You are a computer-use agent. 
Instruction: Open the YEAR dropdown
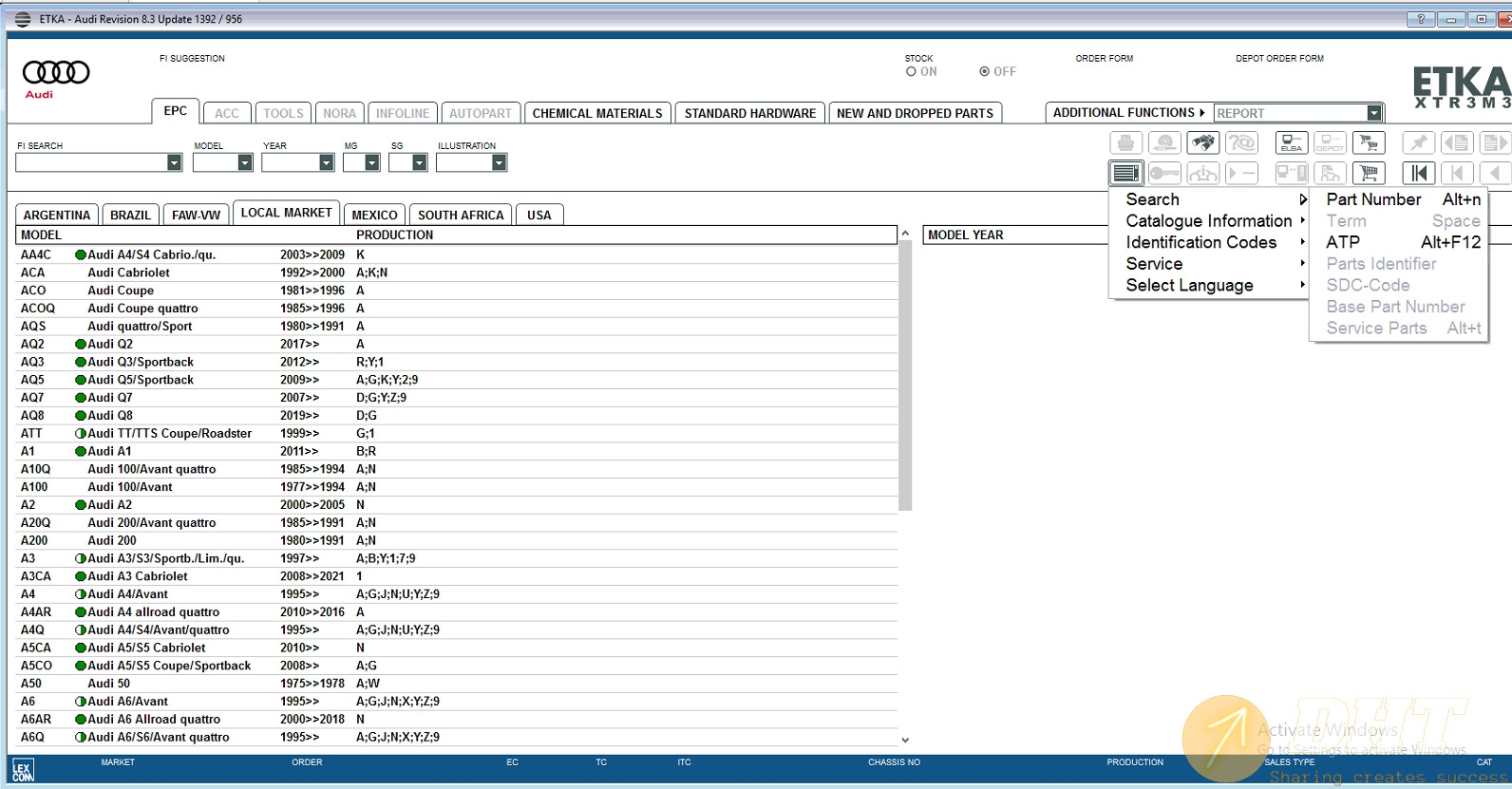(x=327, y=162)
